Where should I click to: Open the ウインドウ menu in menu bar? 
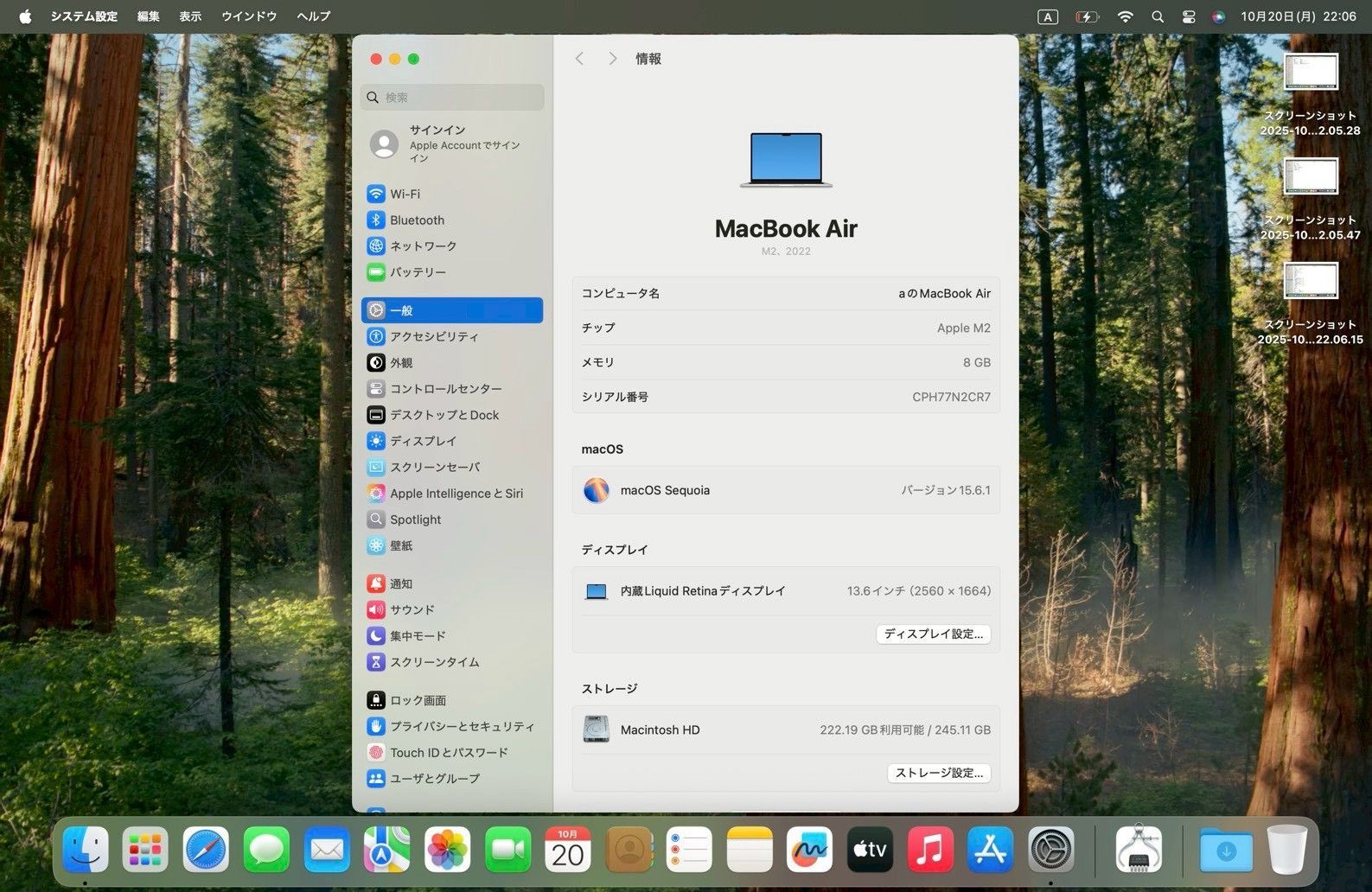[x=249, y=16]
